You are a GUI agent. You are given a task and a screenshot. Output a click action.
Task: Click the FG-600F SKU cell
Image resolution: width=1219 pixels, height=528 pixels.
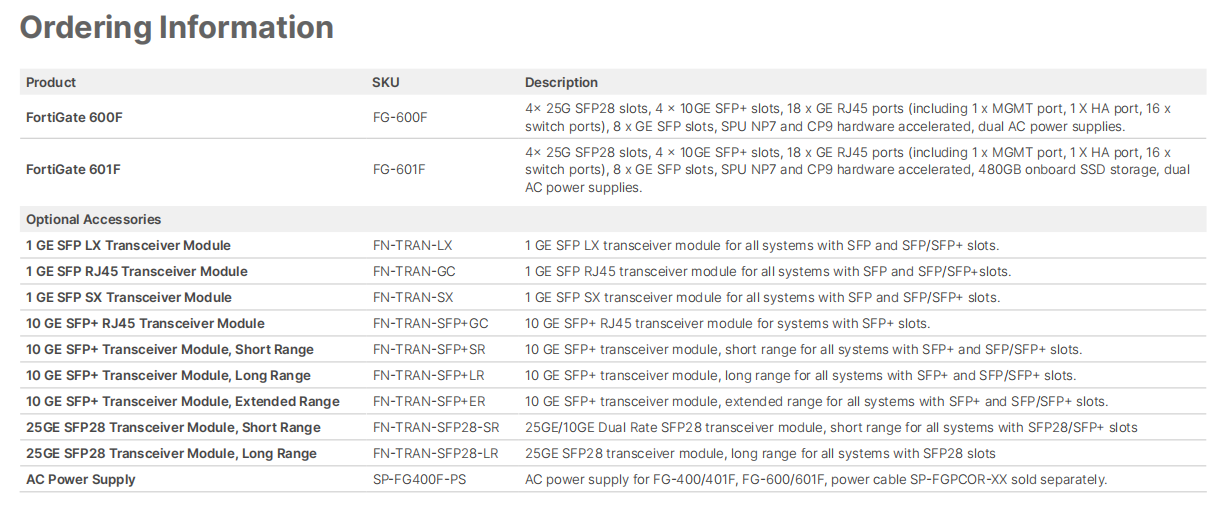[400, 118]
